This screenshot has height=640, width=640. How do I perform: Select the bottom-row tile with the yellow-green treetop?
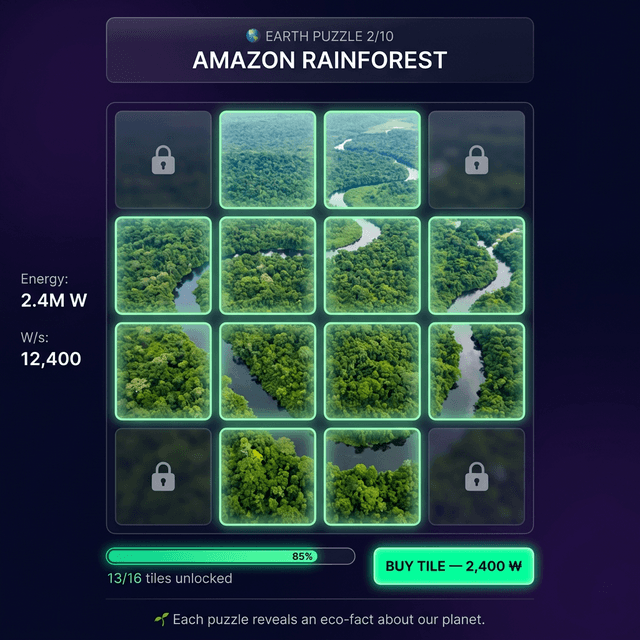(268, 476)
